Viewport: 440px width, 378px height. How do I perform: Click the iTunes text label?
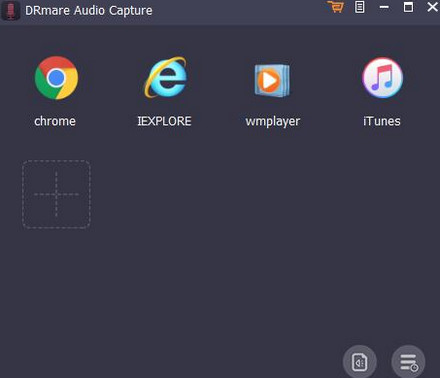tap(382, 121)
